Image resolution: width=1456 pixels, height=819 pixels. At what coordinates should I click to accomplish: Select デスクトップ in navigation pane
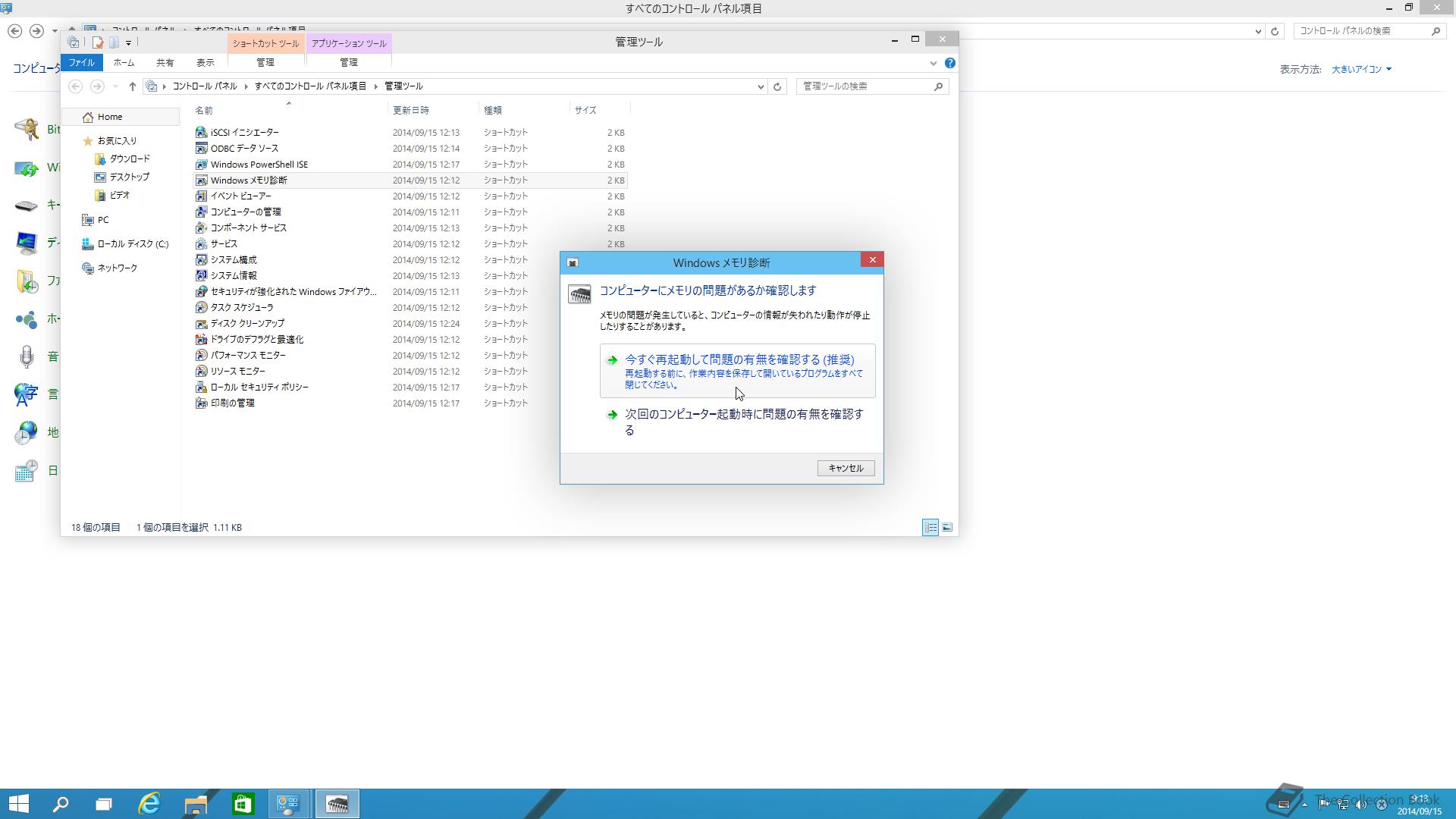[129, 177]
